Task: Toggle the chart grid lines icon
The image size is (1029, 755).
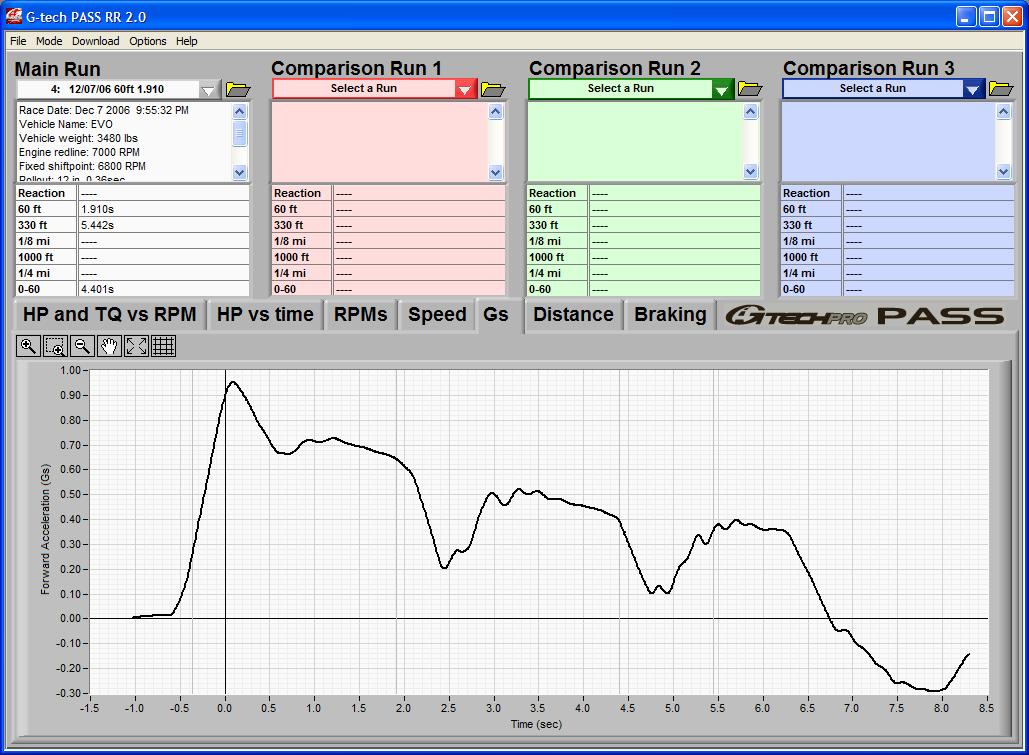Action: (x=164, y=346)
